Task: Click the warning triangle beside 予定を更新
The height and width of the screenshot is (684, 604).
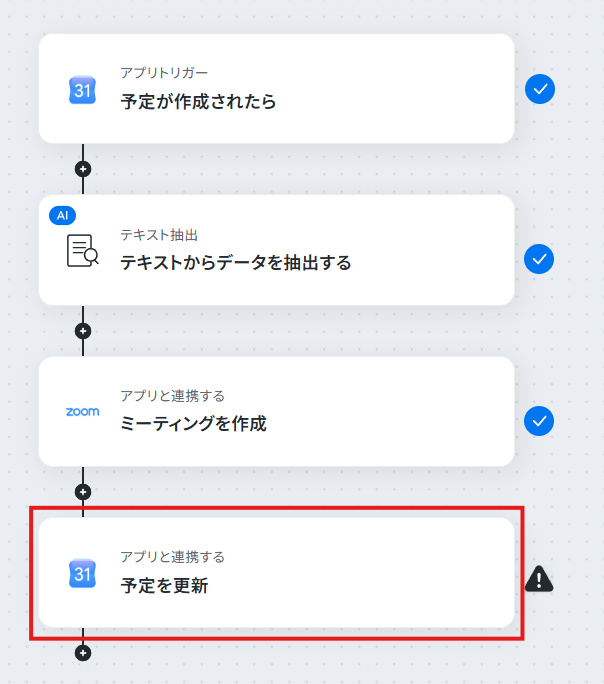Action: 539,579
